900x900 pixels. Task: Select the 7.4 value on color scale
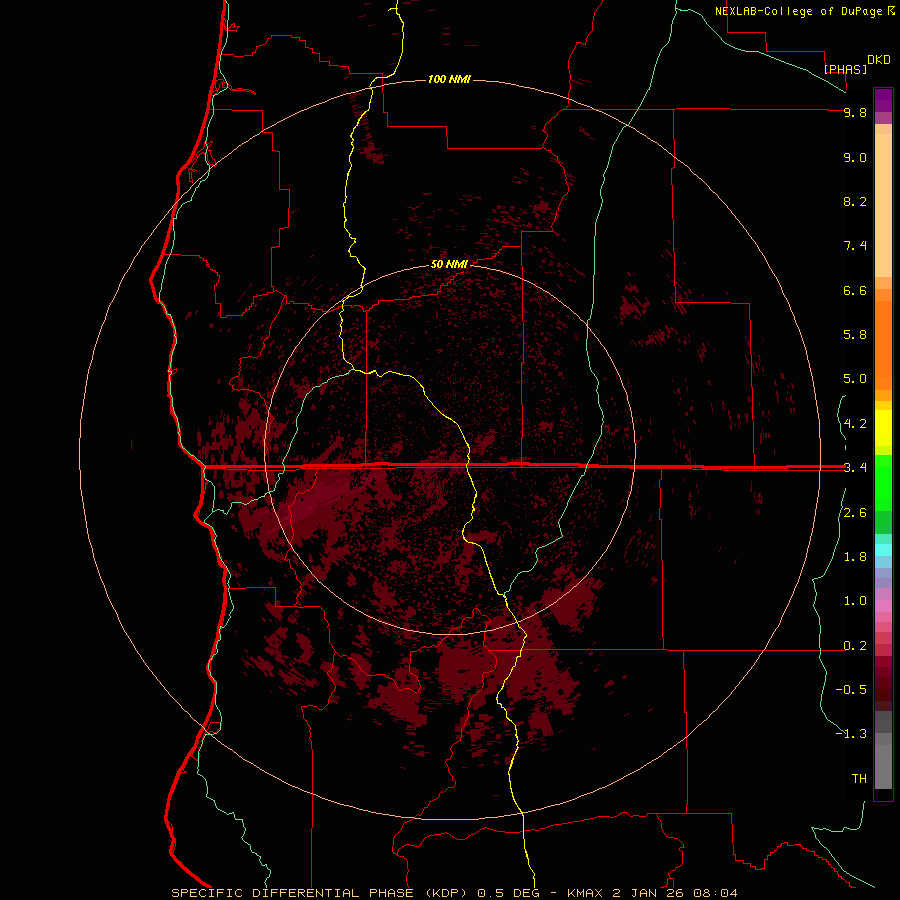coord(855,246)
